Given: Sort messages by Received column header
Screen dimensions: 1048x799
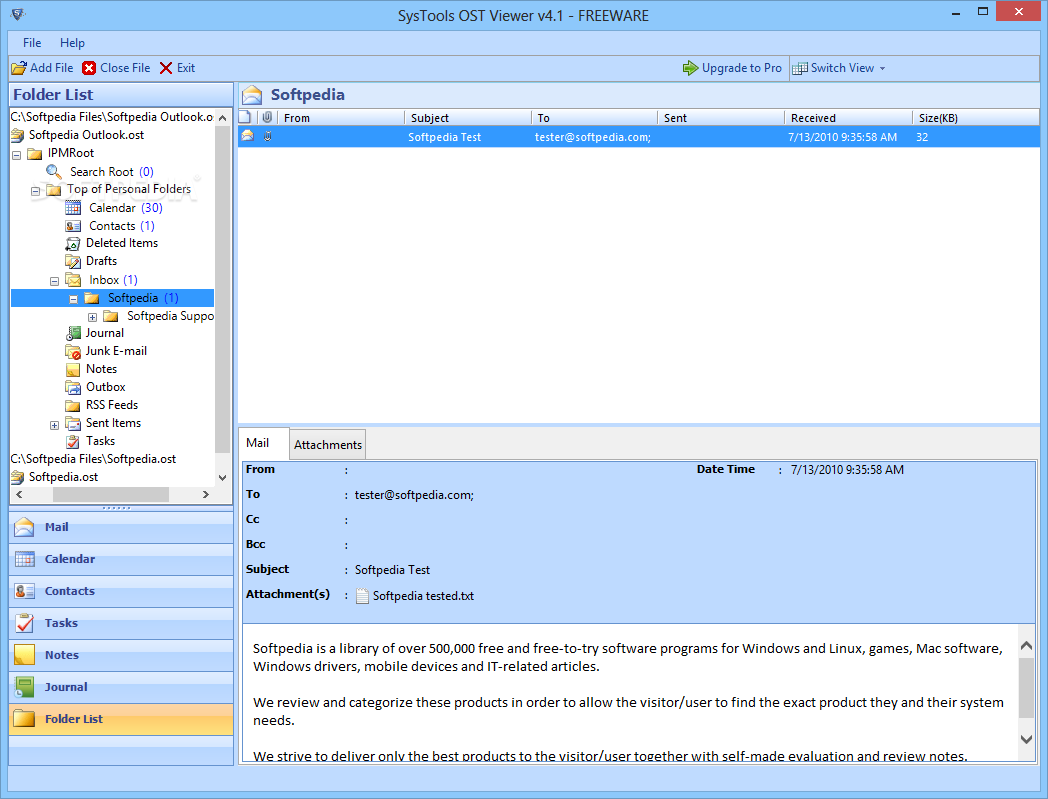Looking at the screenshot, I should click(848, 118).
